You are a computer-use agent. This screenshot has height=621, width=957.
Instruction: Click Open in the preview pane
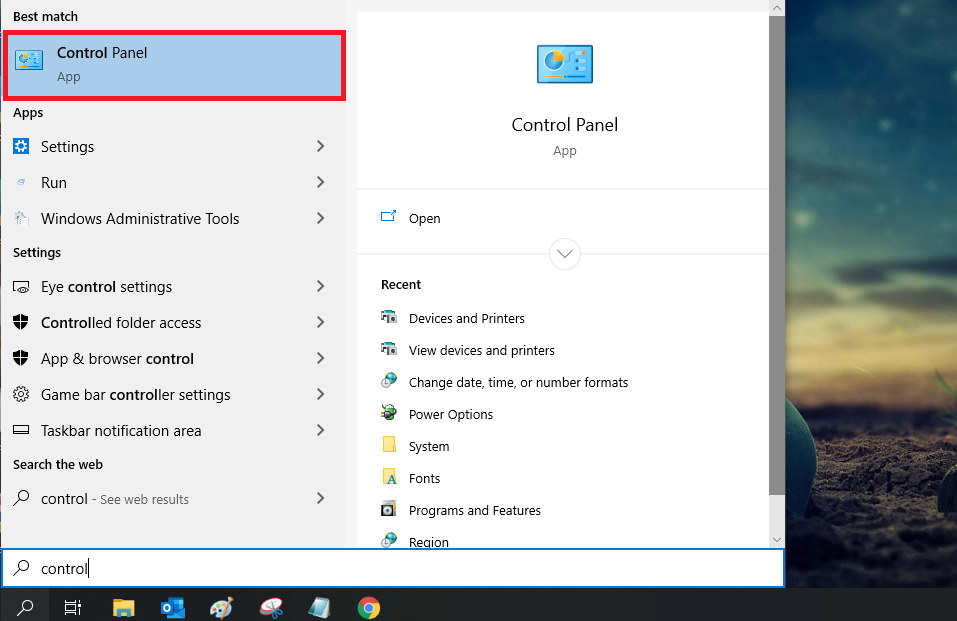(424, 219)
